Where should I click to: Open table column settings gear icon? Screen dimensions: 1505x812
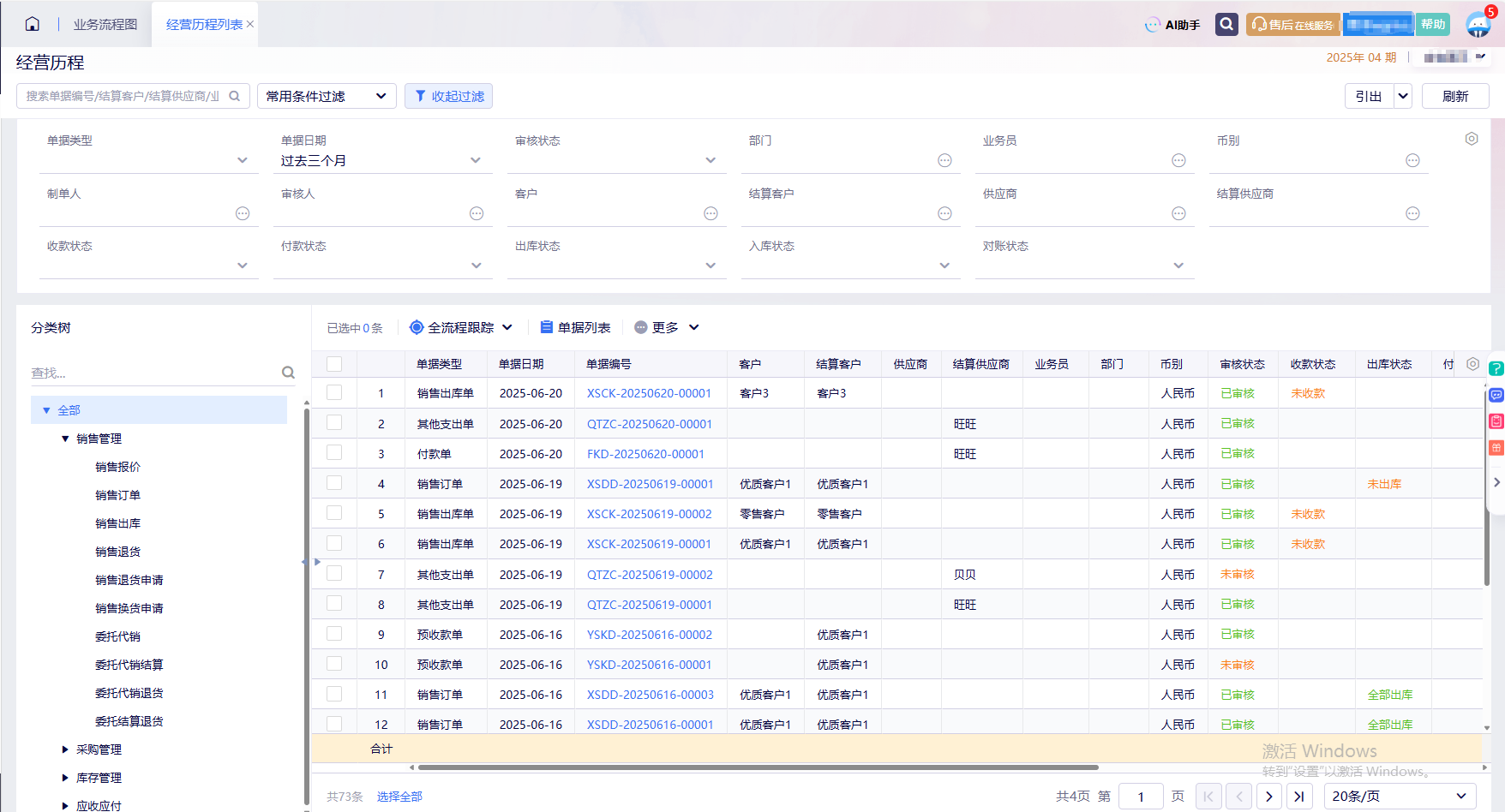coord(1472,364)
